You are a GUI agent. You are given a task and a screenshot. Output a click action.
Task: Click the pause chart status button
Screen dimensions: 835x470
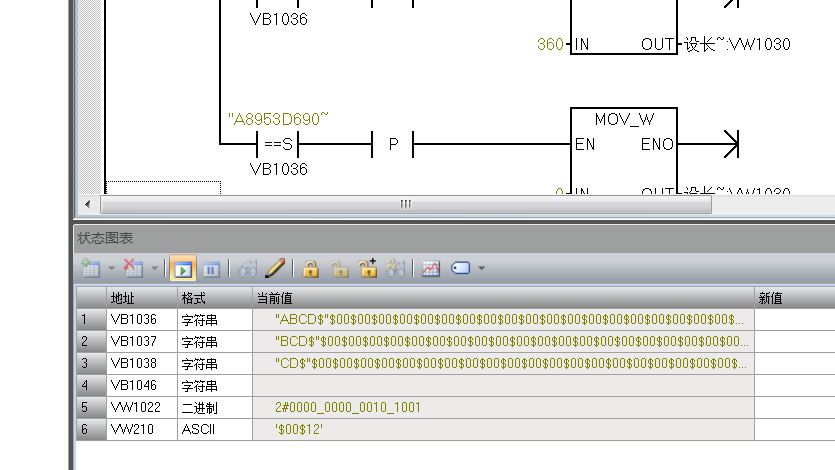211,269
